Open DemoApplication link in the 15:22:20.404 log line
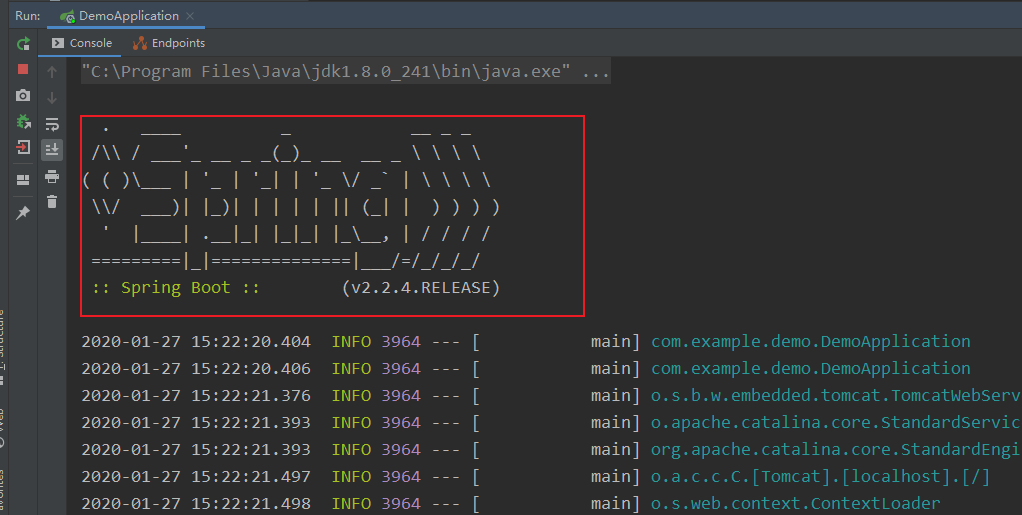1022x515 pixels. click(x=810, y=341)
